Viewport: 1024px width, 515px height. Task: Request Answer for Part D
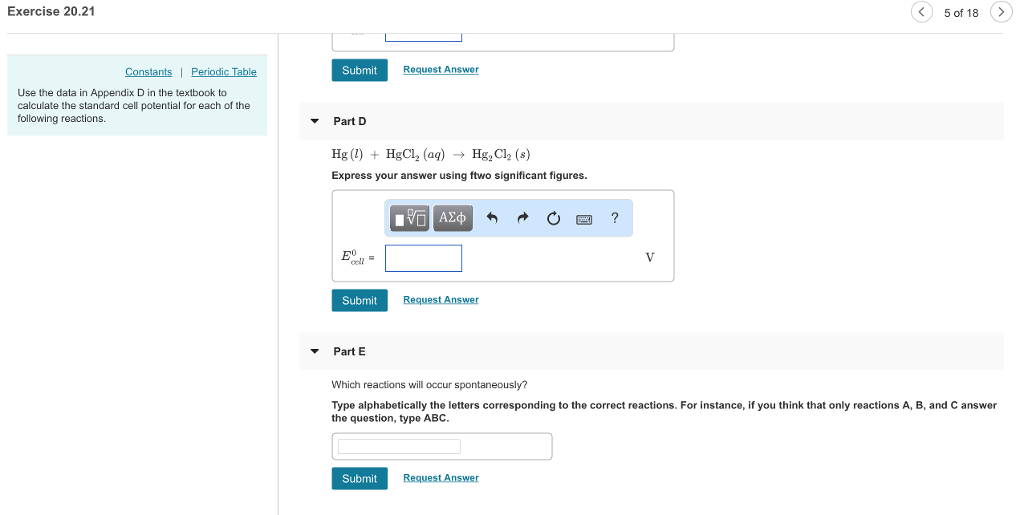click(x=441, y=300)
